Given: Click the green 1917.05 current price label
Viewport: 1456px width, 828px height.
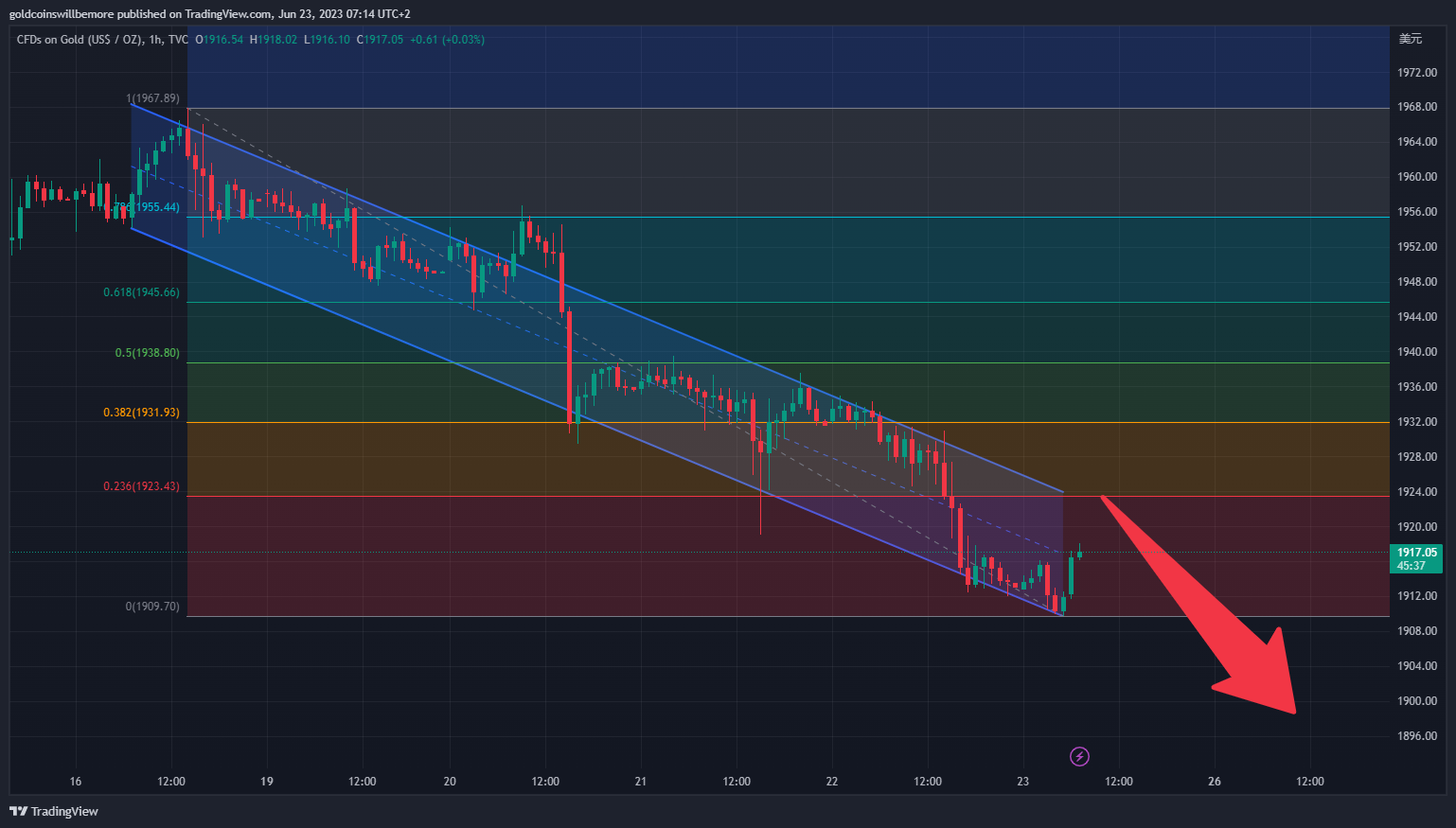Looking at the screenshot, I should tap(1417, 553).
